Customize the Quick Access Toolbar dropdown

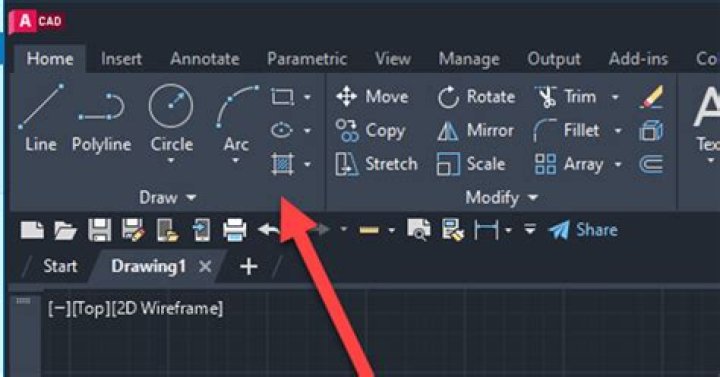(x=530, y=229)
